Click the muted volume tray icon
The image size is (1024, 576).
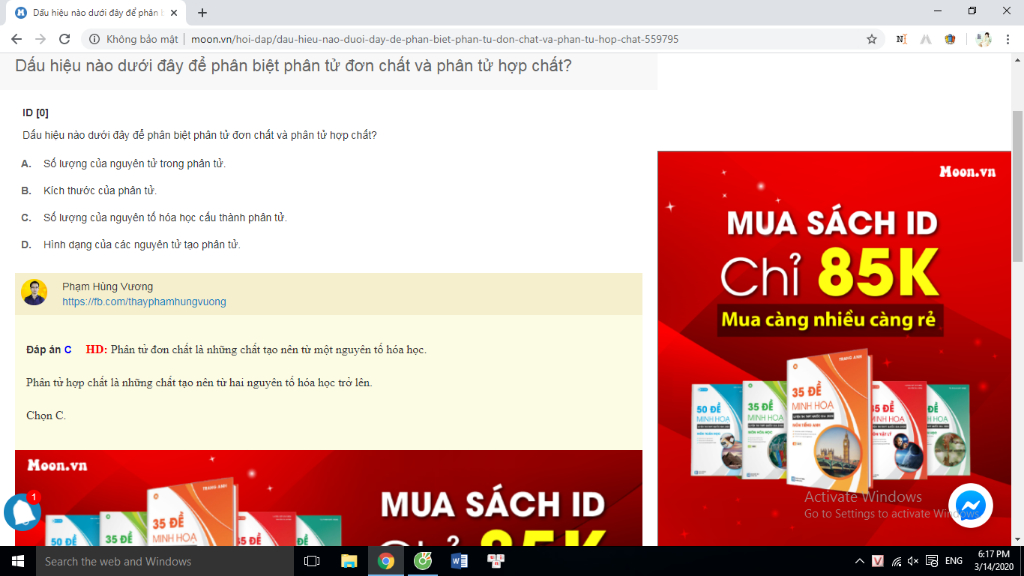(914, 561)
